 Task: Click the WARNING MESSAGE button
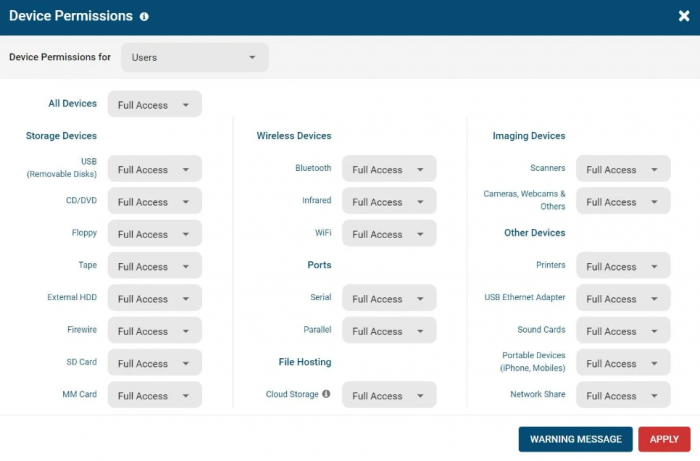(575, 439)
